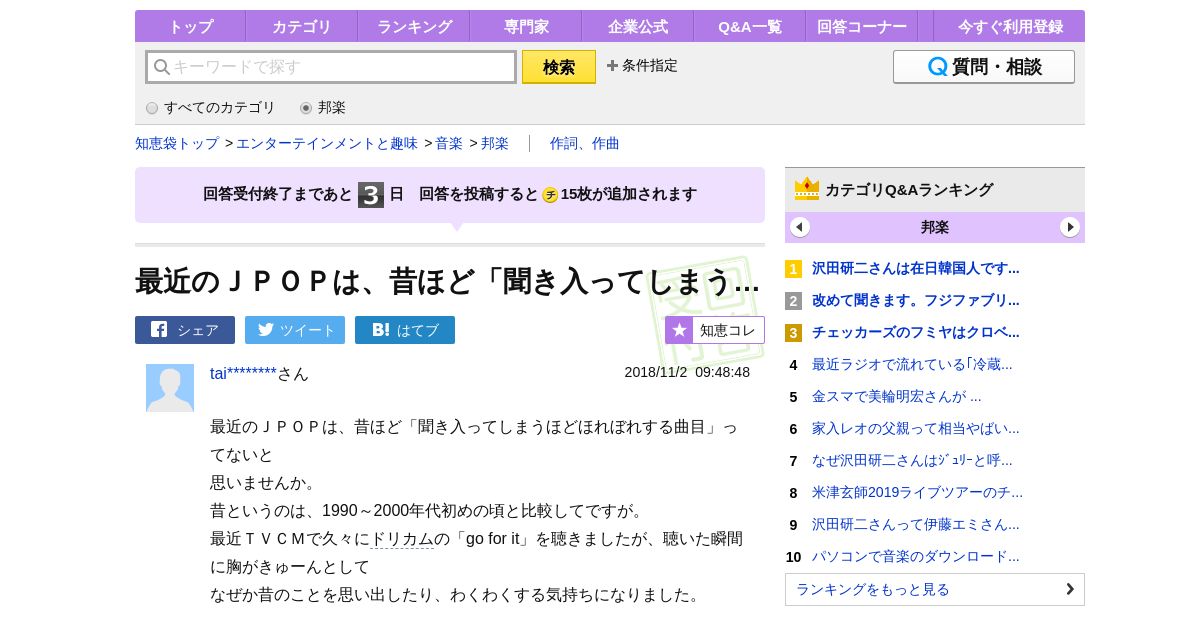The width and height of the screenshot is (1200, 630).
Task: Open the カテゴリ tab
Action: click(301, 26)
